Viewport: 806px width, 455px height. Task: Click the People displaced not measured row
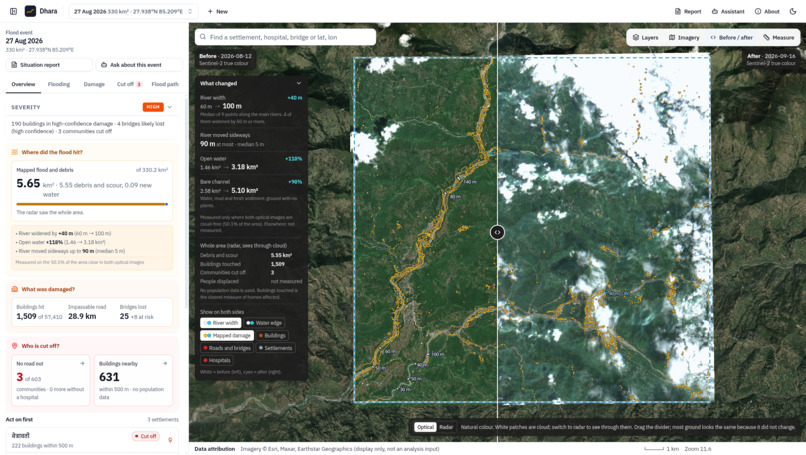coord(251,281)
